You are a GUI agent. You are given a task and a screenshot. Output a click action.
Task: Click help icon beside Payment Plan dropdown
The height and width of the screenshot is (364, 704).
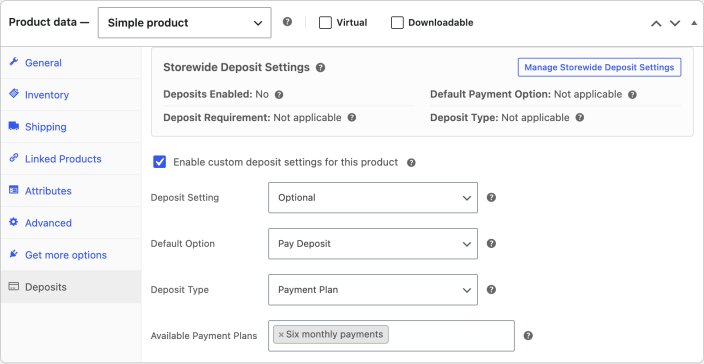pyautogui.click(x=491, y=289)
